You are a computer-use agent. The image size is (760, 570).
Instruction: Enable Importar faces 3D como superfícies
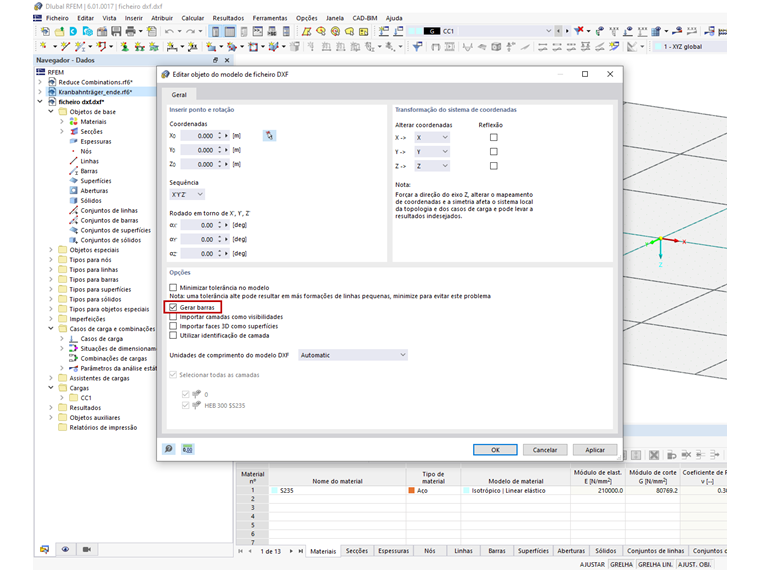(x=173, y=326)
